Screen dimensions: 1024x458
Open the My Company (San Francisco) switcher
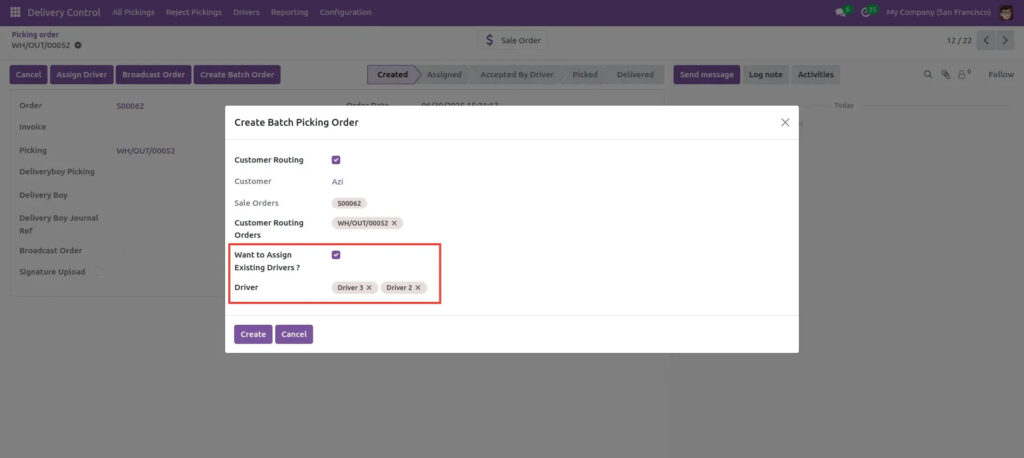coord(938,13)
